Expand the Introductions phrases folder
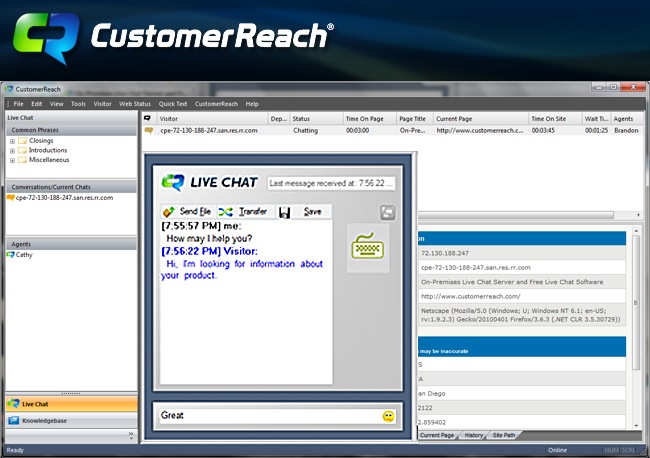The image size is (650, 458). tap(13, 150)
